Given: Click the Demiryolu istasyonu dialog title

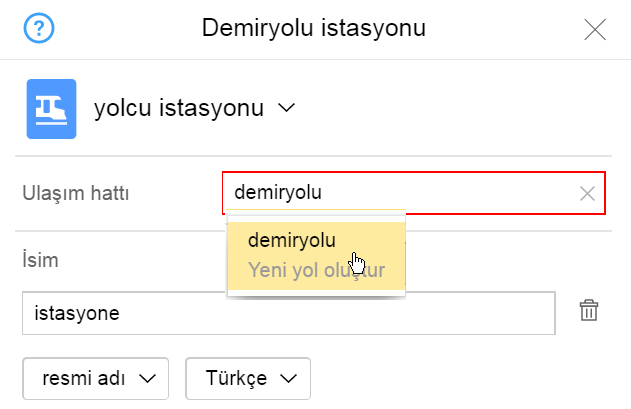Looking at the screenshot, I should point(314,28).
